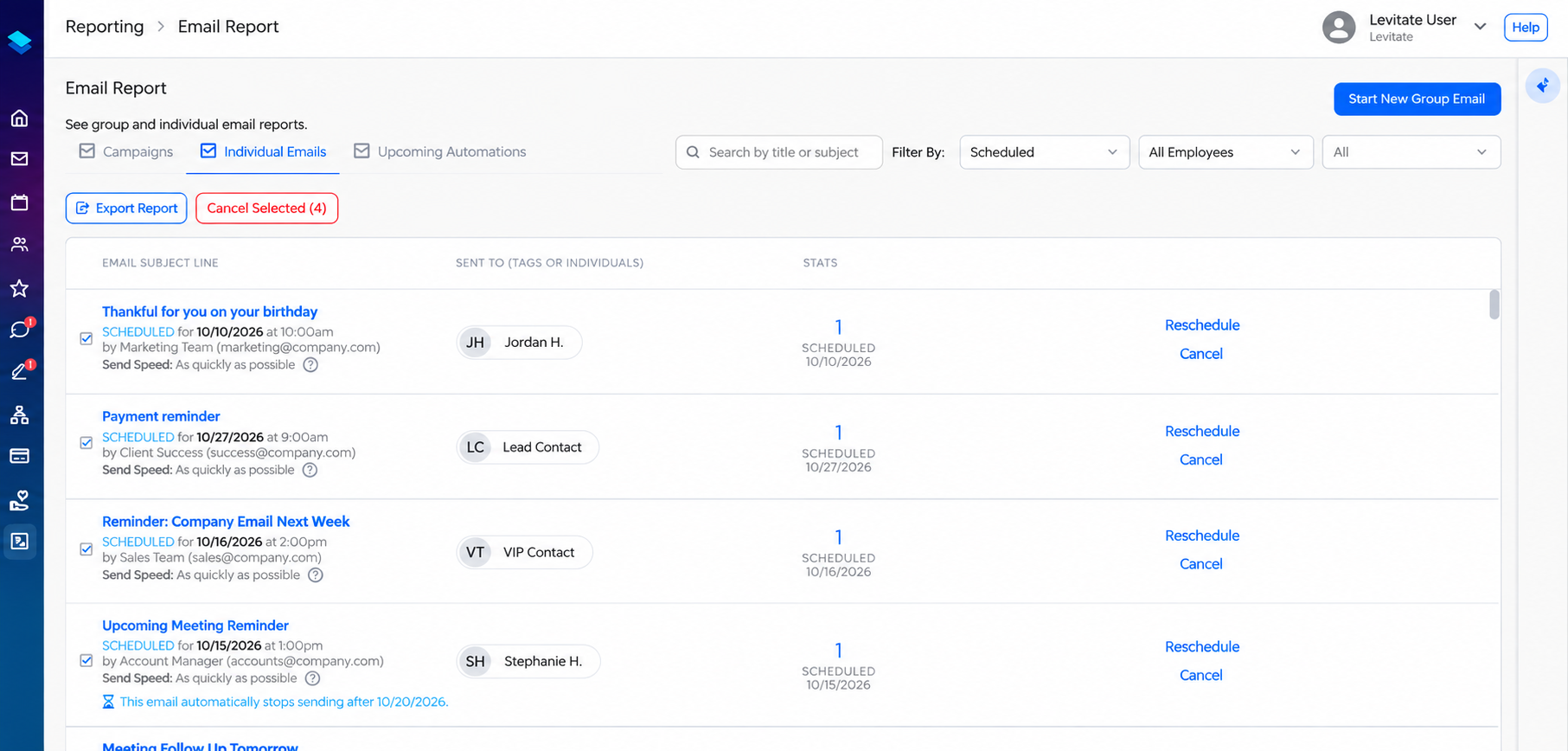The height and width of the screenshot is (751, 1568).
Task: Click the Export Report button
Action: point(126,209)
